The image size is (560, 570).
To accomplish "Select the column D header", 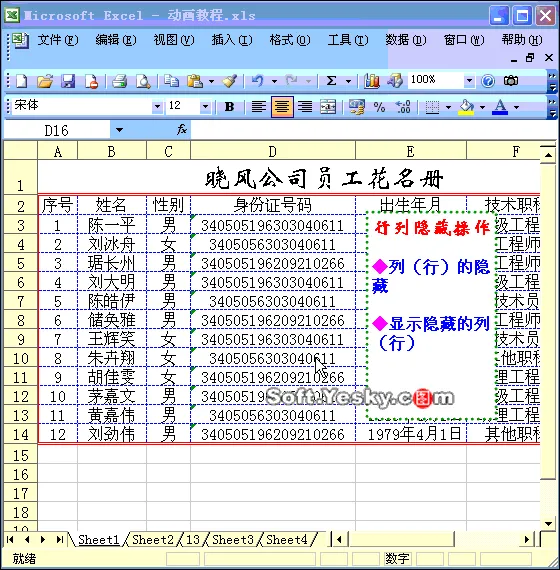I will point(273,152).
